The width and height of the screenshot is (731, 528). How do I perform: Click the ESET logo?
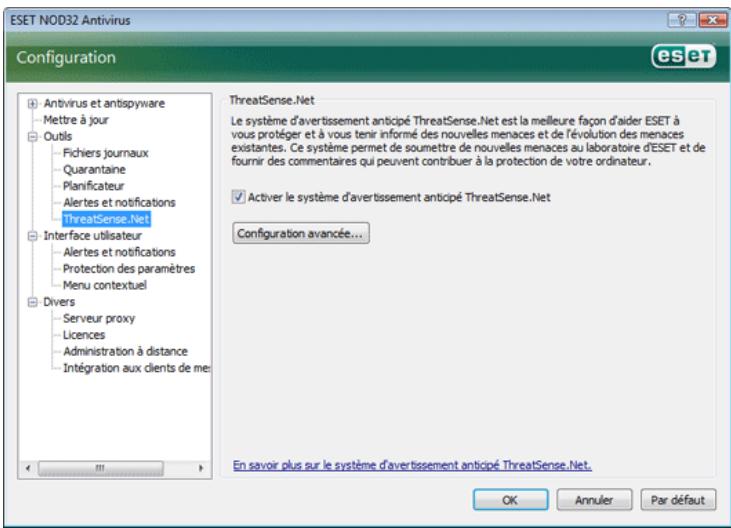tap(683, 57)
